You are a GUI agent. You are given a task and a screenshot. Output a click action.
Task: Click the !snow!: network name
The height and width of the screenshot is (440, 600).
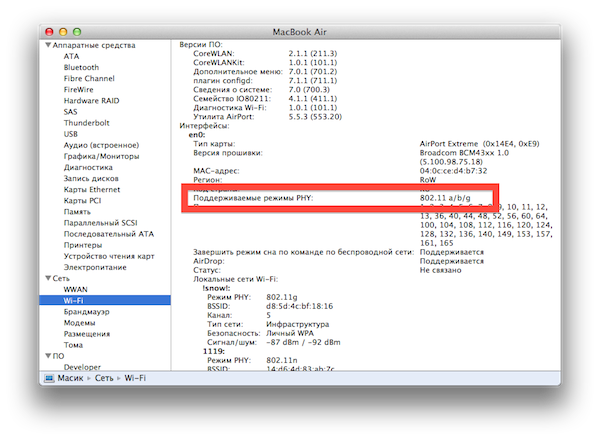(216, 288)
